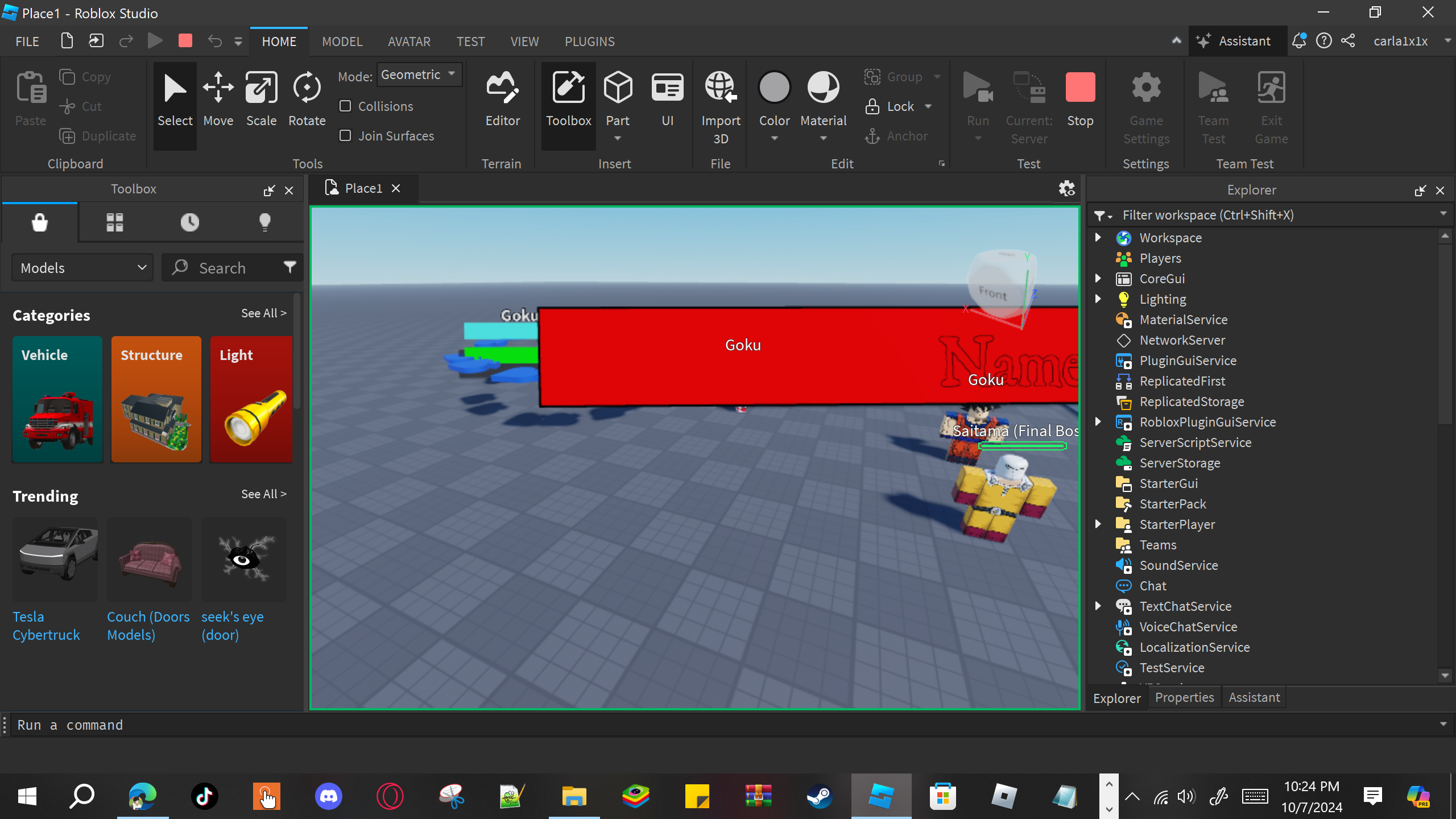Open the Models category dropdown
Viewport: 1456px width, 819px height.
83,268
